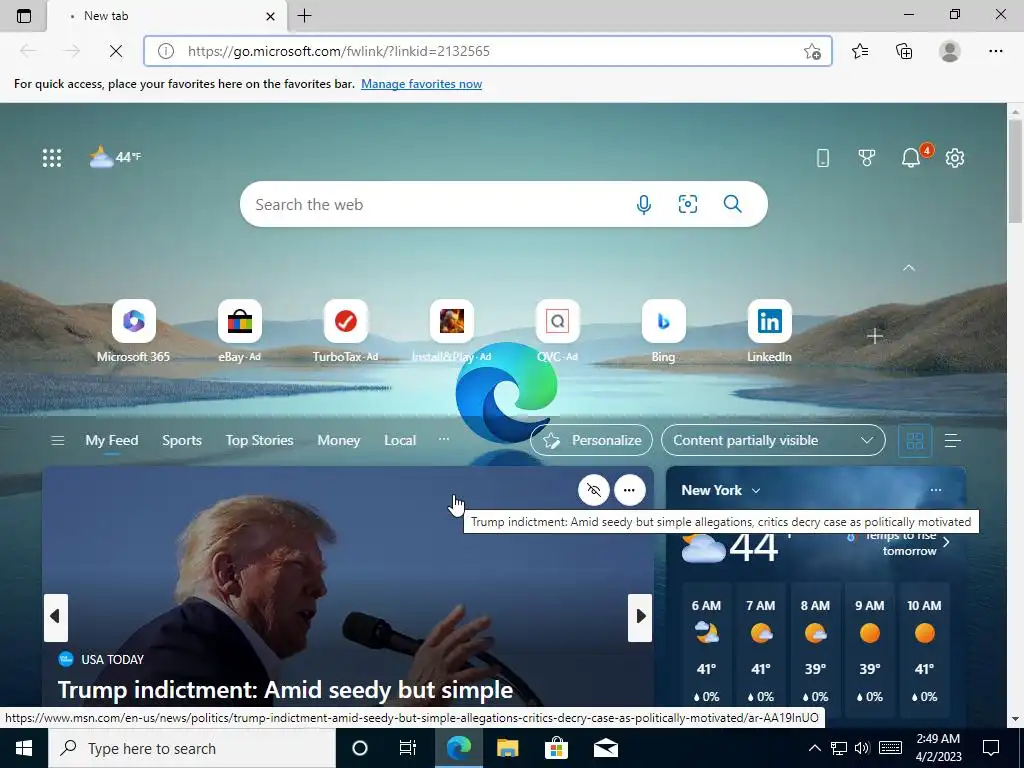Image resolution: width=1024 pixels, height=768 pixels.
Task: Add a new quick link site
Action: pos(874,336)
